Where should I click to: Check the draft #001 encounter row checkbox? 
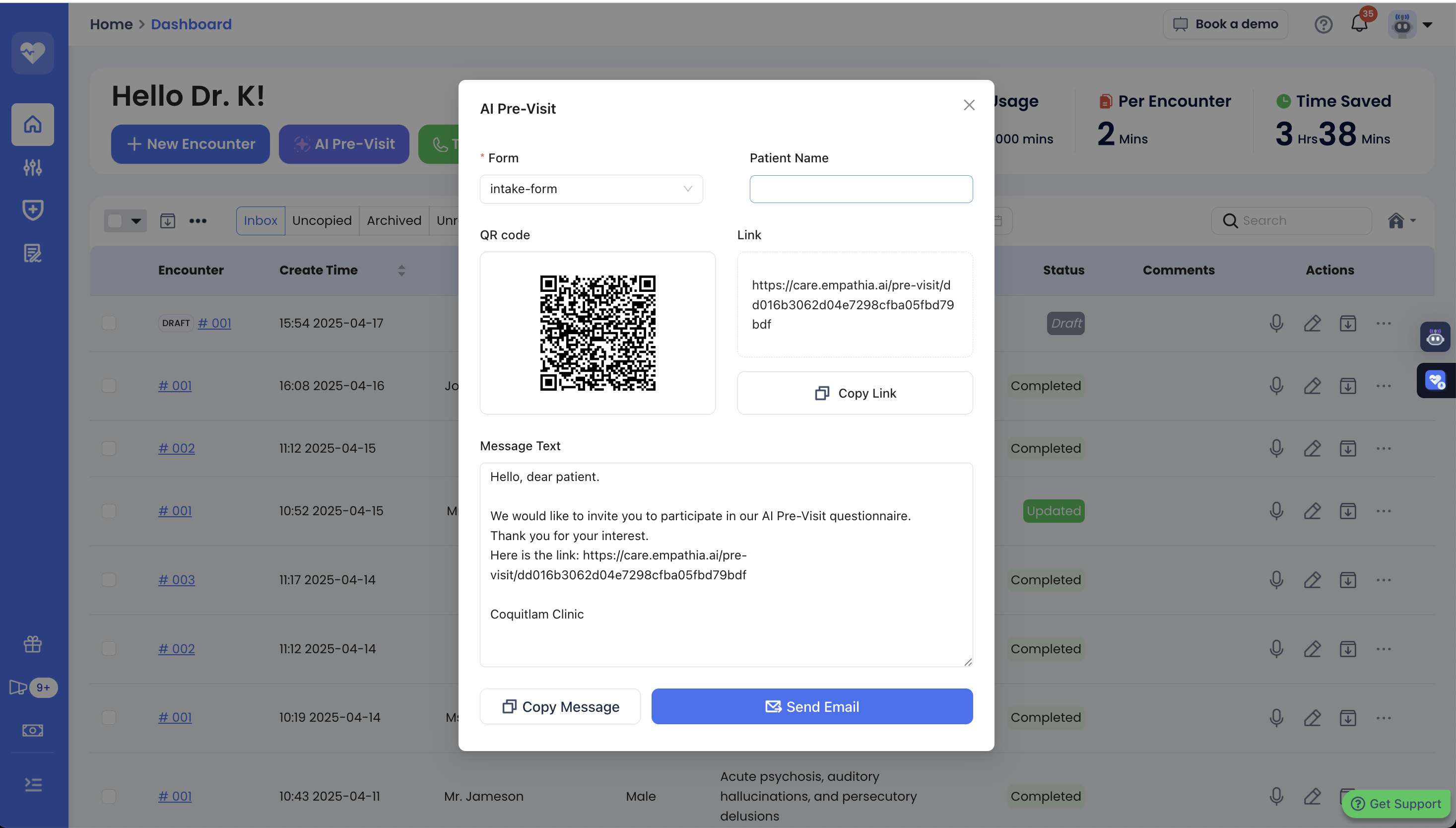point(109,323)
